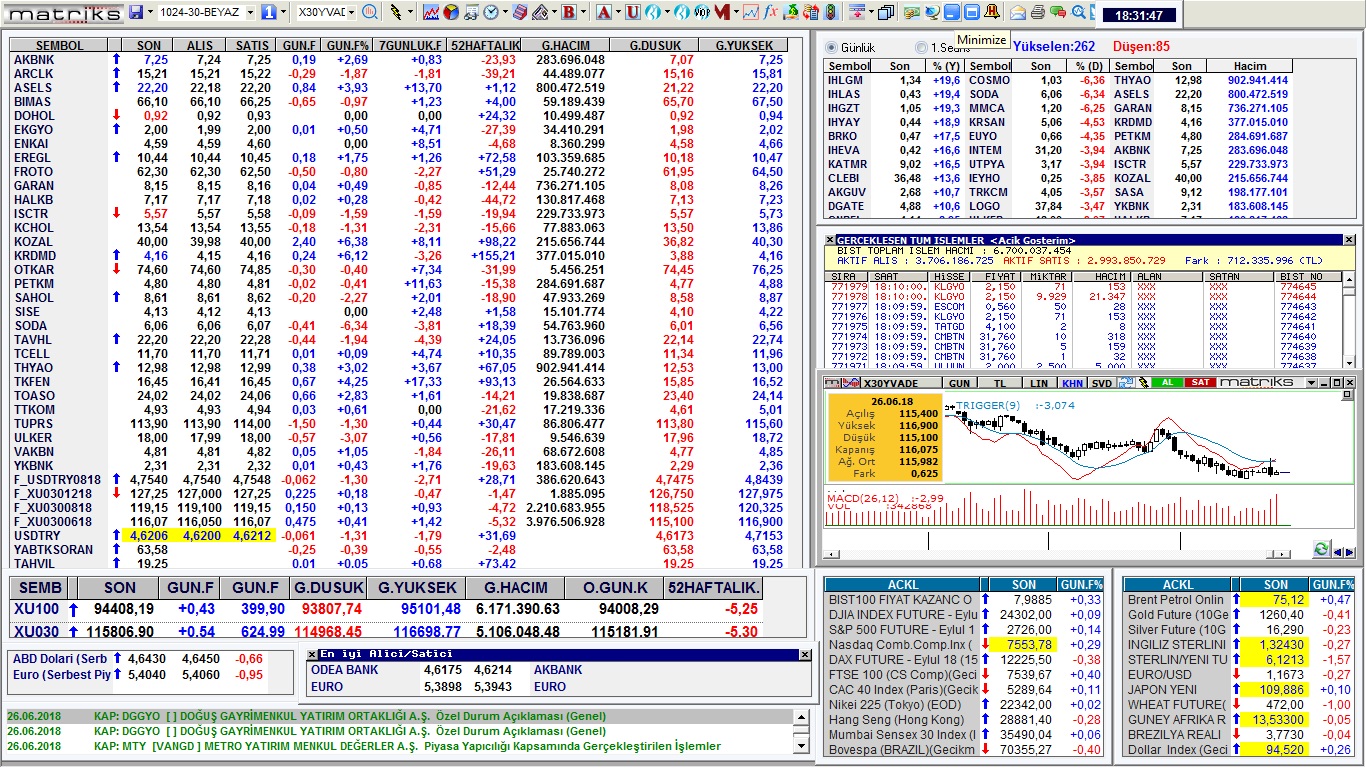Viewport: 1366px width, 768px height.
Task: Click the clock icon in toolbar
Action: point(491,12)
